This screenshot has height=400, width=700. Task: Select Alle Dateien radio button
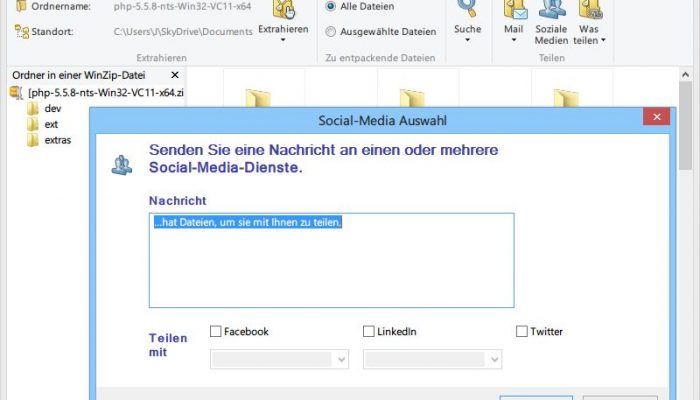(330, 6)
